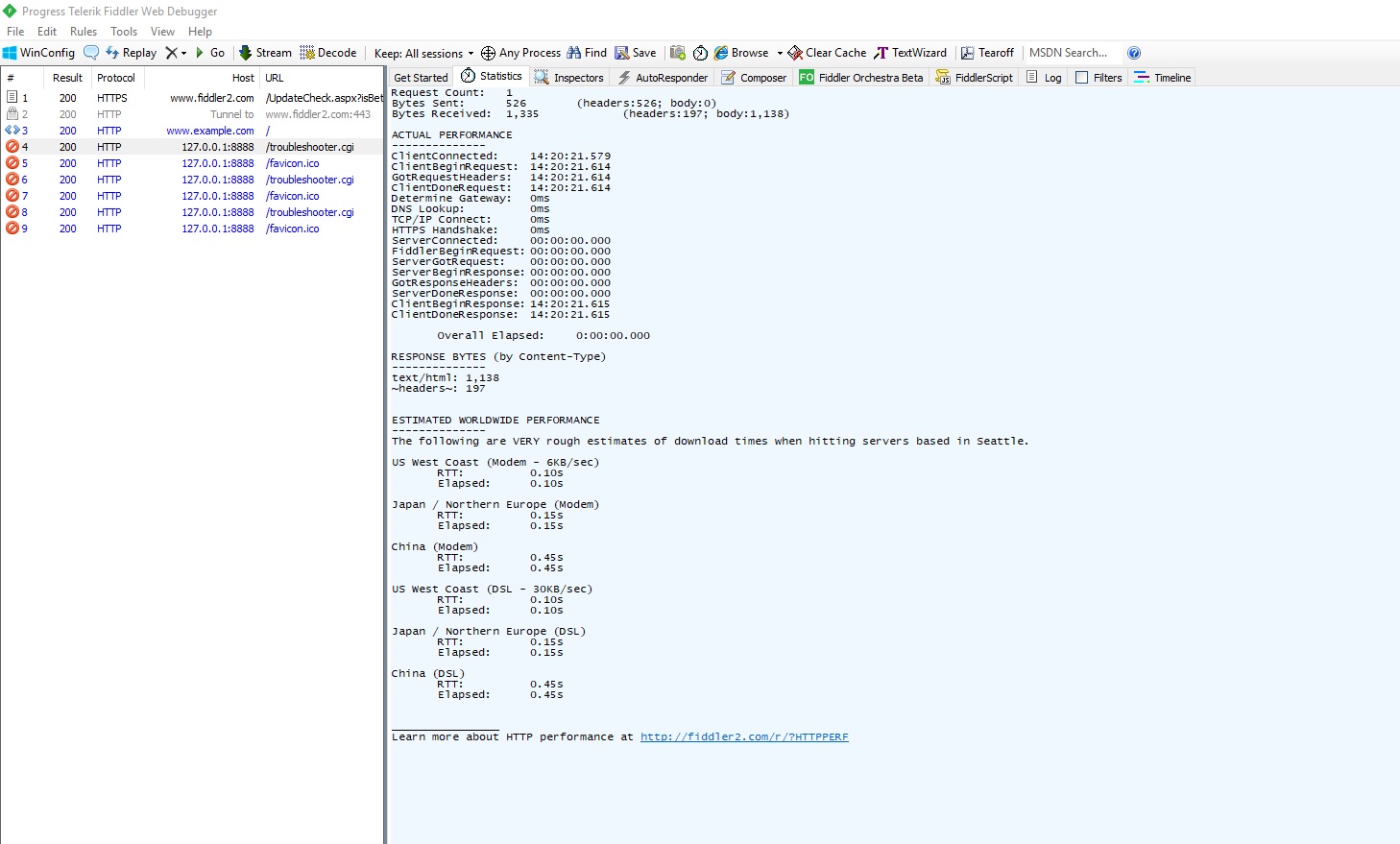Open the Keep: All sessions dropdown
This screenshot has width=1400, height=844.
click(x=423, y=53)
